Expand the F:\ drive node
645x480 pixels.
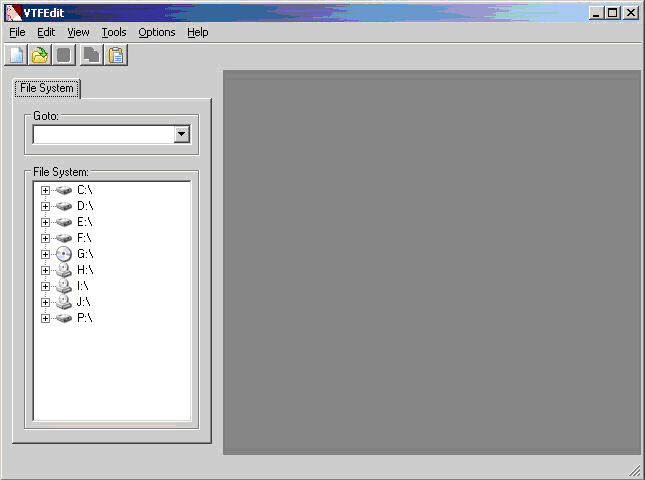point(45,238)
